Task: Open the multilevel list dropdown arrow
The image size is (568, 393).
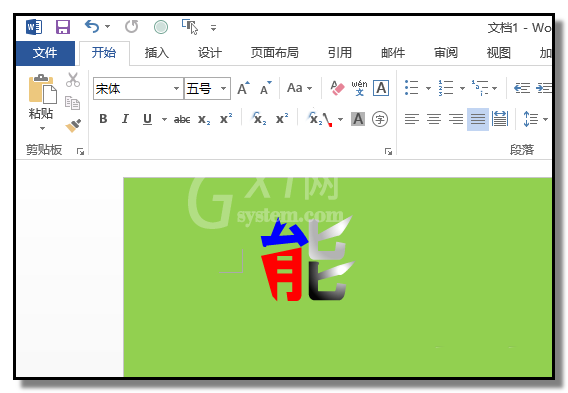Action: [x=494, y=88]
